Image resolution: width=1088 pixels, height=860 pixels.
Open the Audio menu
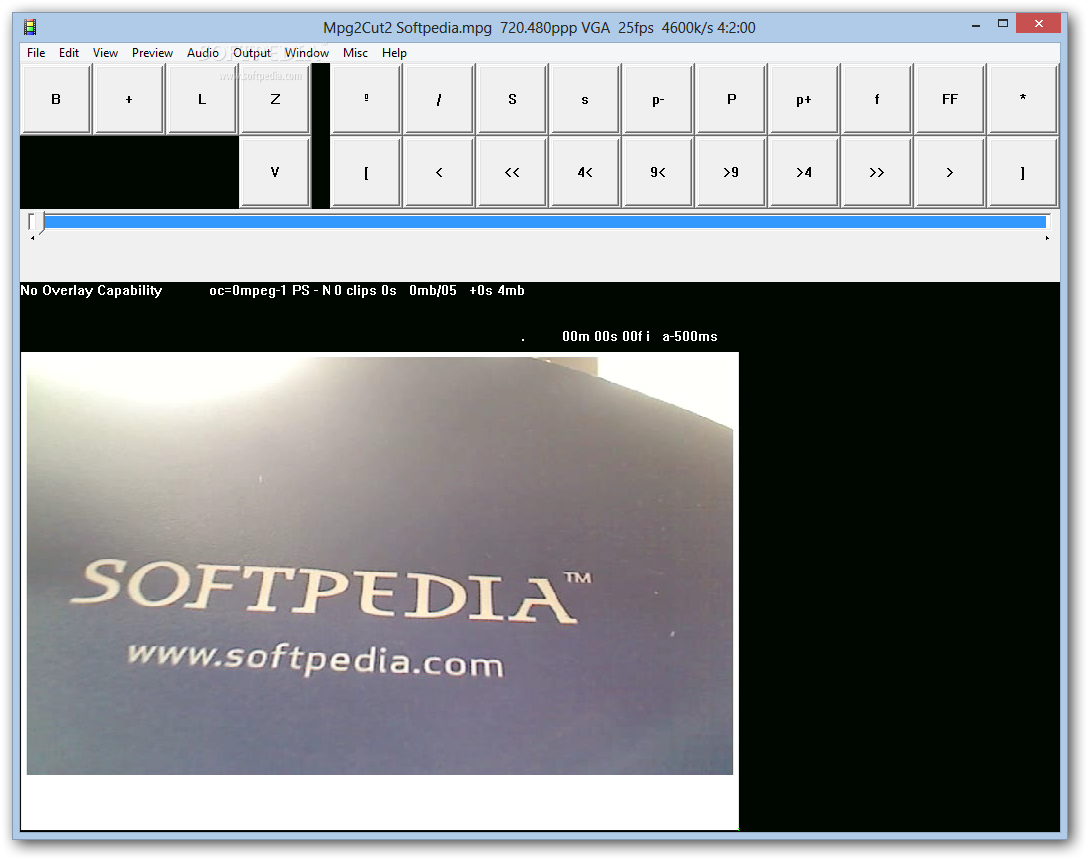coord(203,53)
